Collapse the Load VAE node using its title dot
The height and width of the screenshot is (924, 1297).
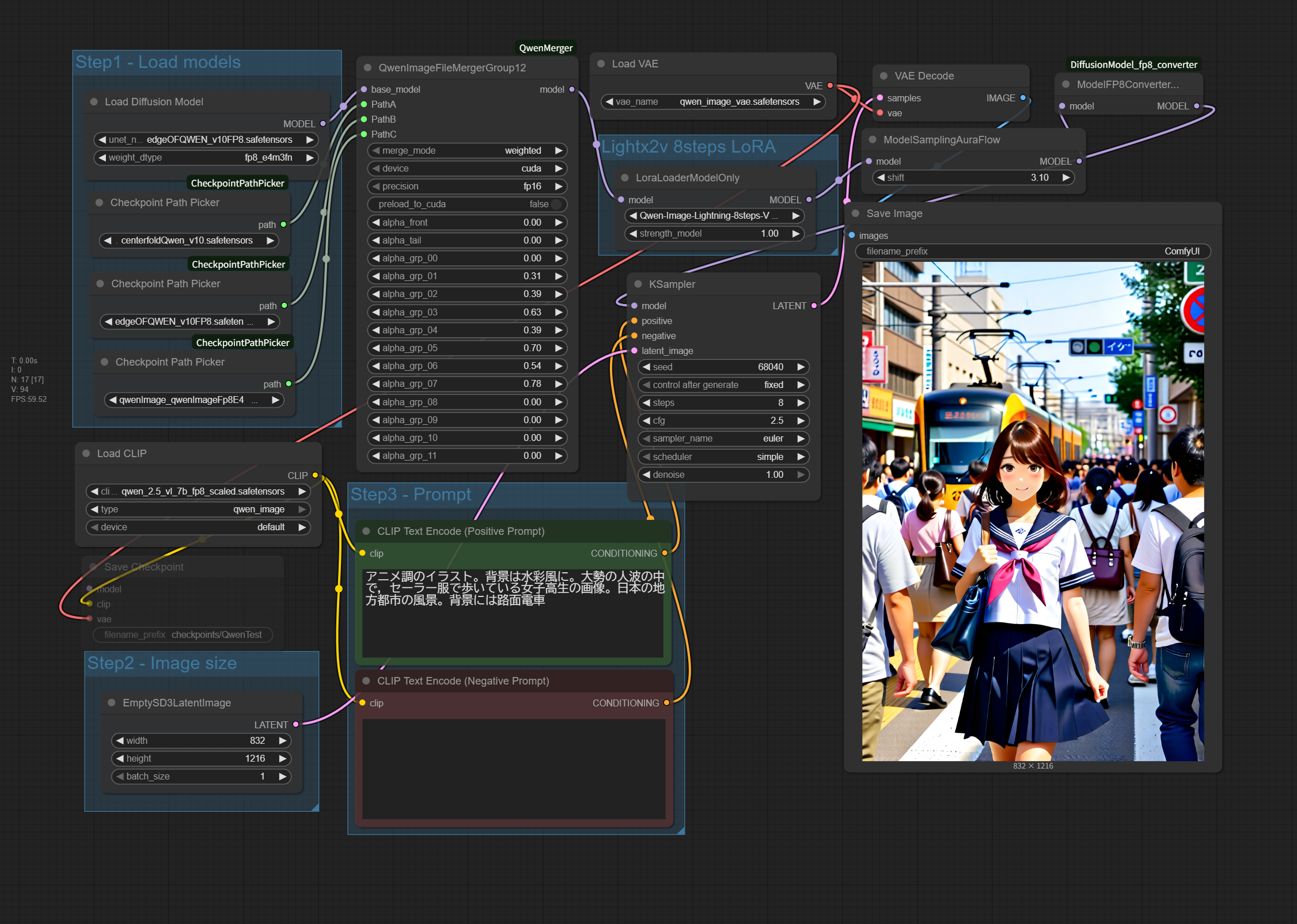coord(601,64)
